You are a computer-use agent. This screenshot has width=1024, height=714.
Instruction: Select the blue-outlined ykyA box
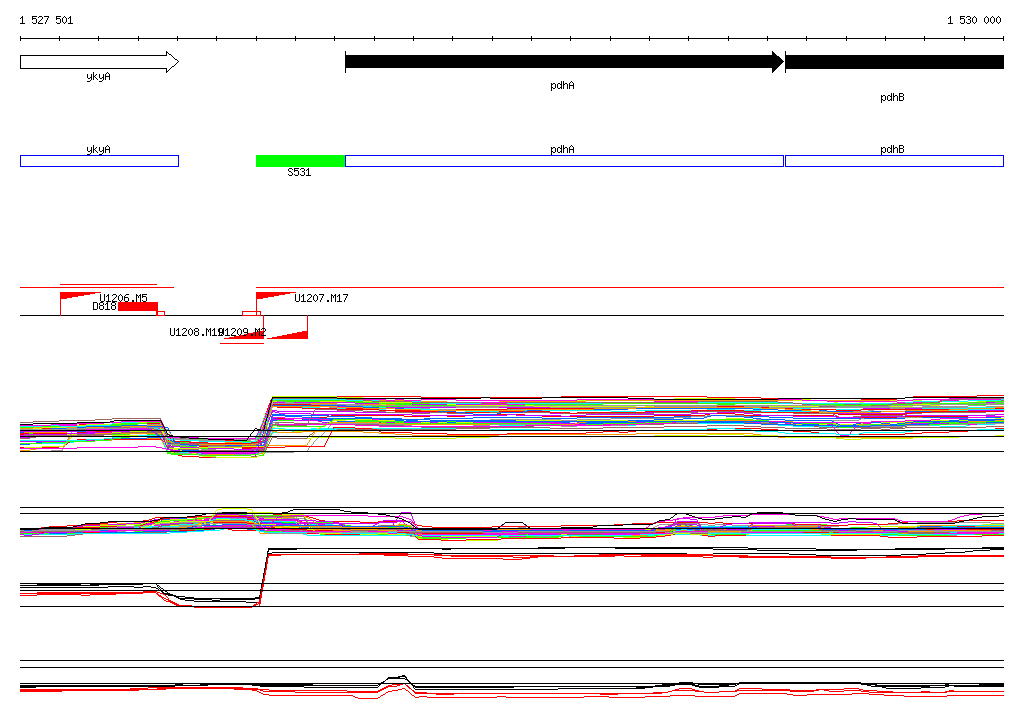tap(99, 161)
